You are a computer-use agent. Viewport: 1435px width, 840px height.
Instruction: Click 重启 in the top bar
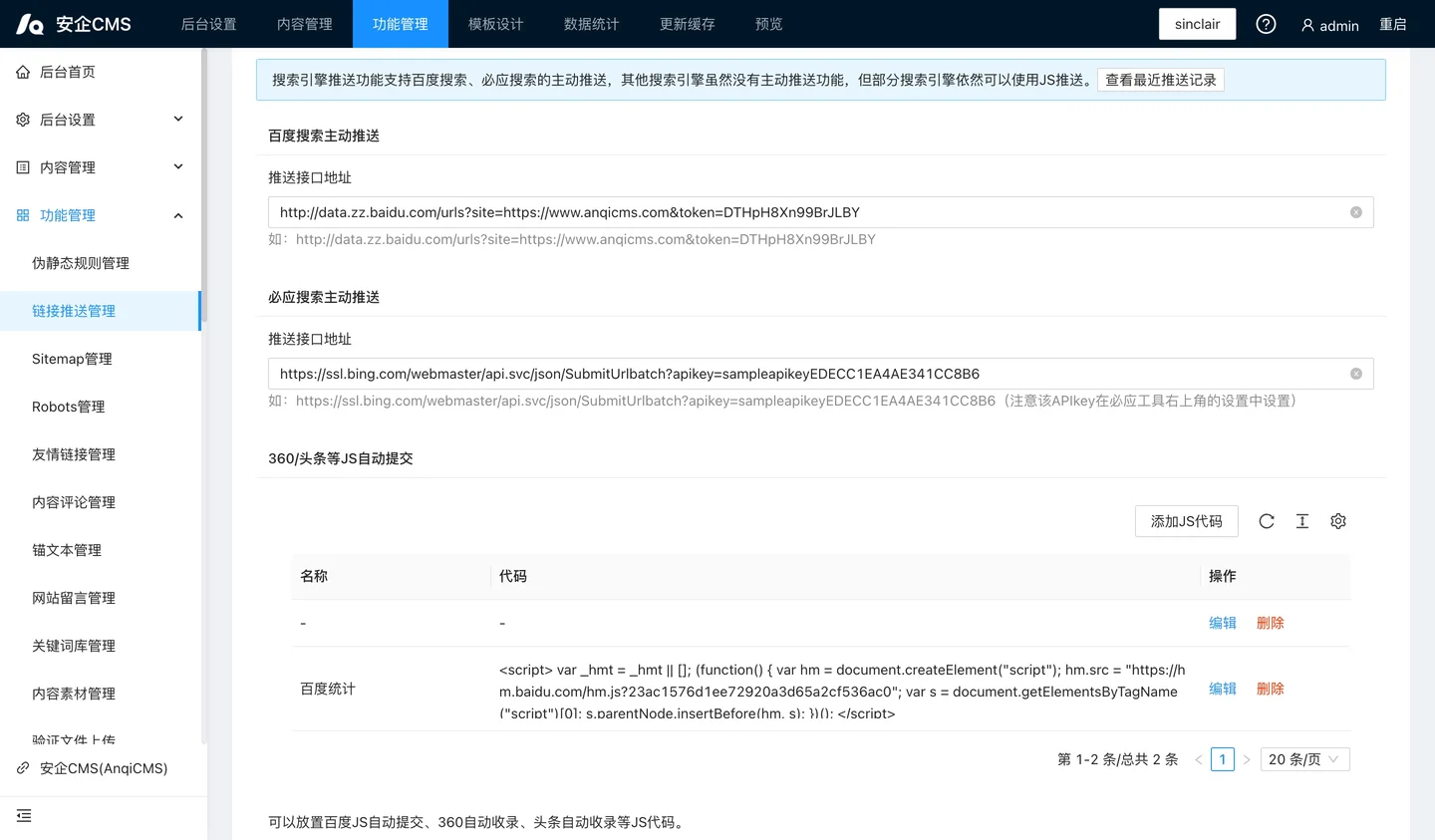[x=1393, y=24]
